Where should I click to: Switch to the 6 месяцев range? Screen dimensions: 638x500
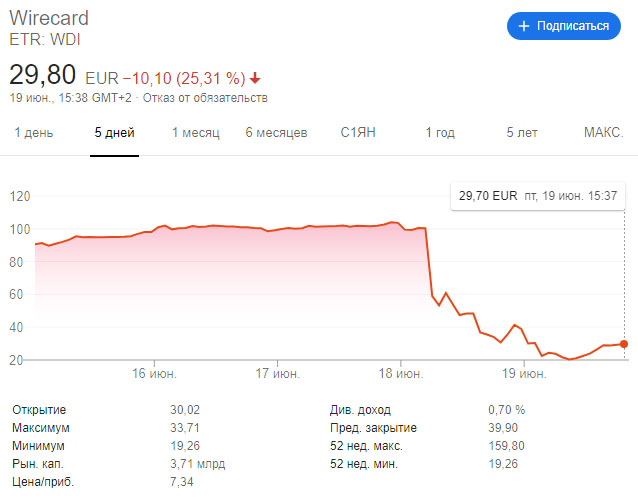point(276,133)
